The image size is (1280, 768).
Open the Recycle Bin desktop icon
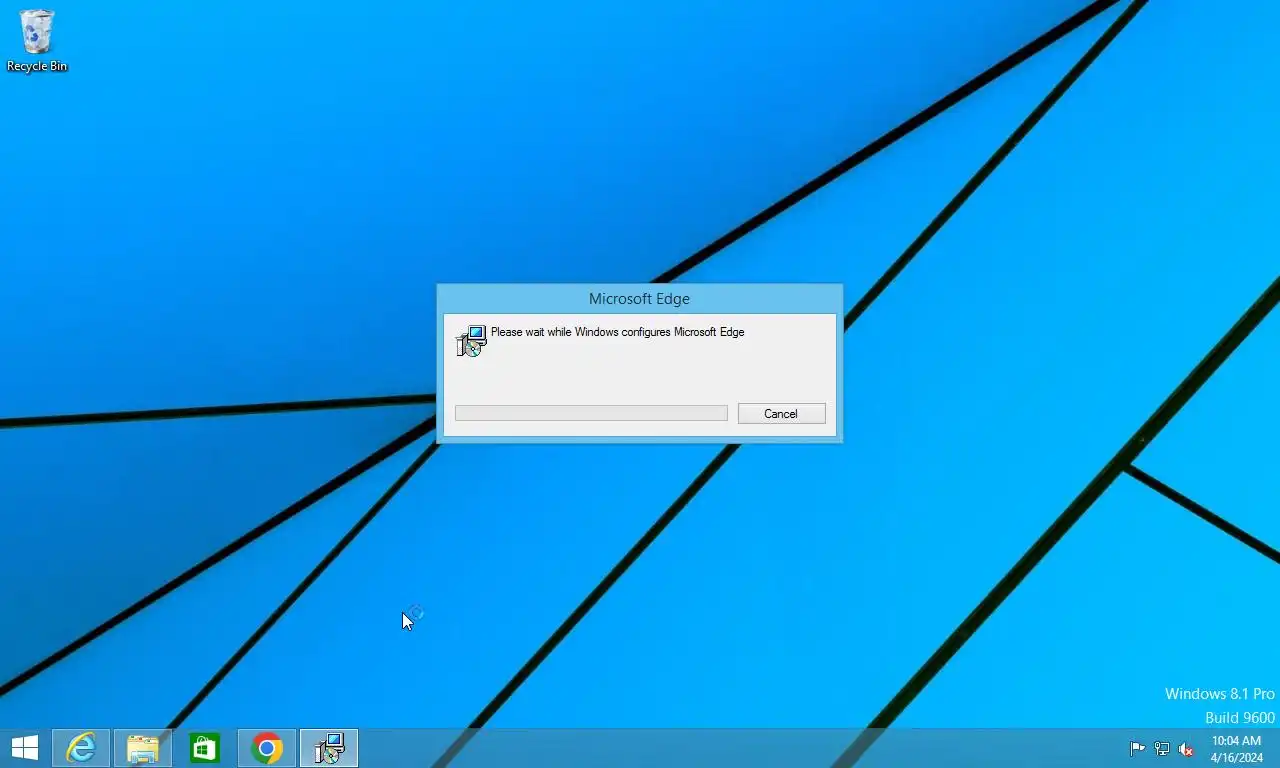tap(37, 41)
